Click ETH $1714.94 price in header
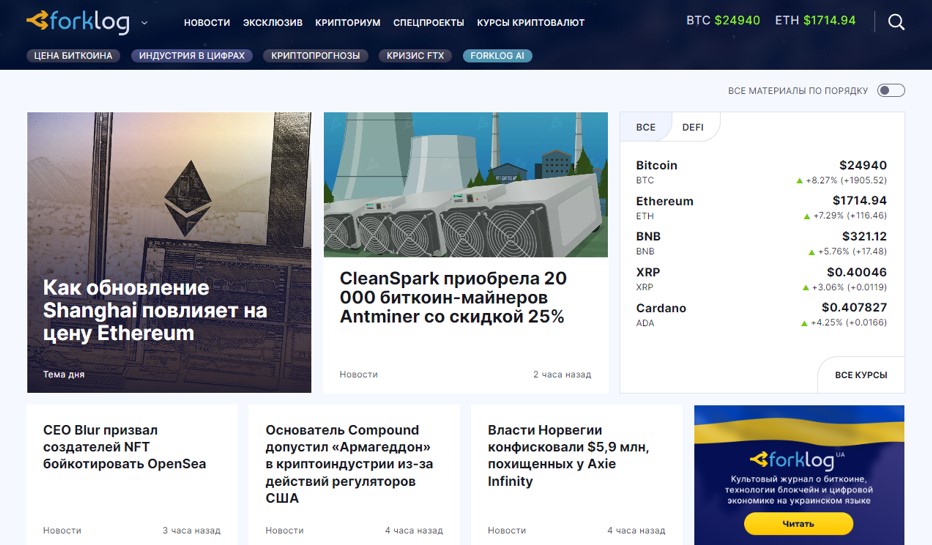932x545 pixels. (815, 20)
